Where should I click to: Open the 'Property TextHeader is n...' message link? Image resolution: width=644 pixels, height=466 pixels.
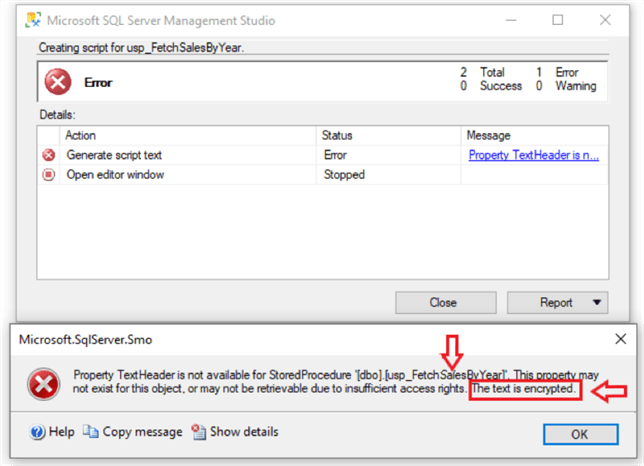534,155
